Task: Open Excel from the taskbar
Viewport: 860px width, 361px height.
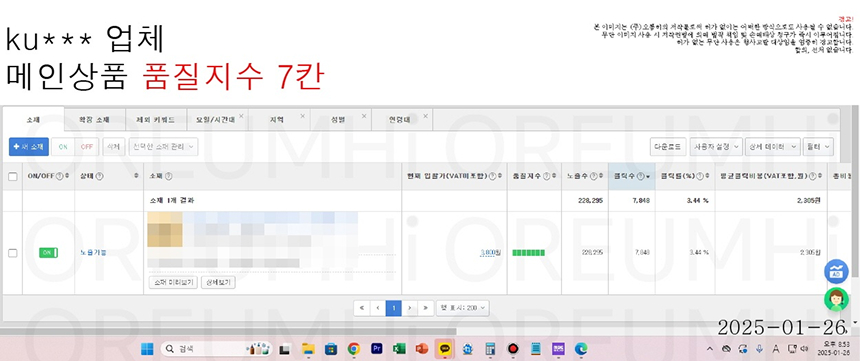Action: pos(399,348)
